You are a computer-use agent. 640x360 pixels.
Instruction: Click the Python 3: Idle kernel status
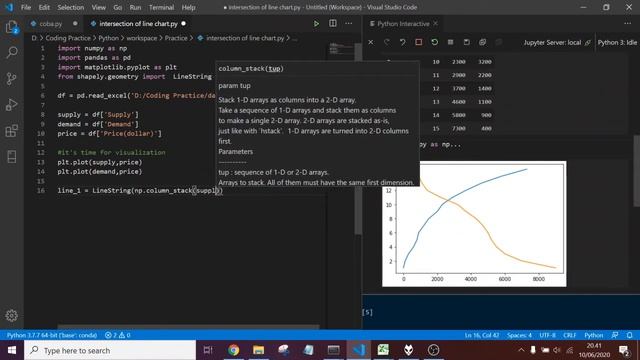617,42
